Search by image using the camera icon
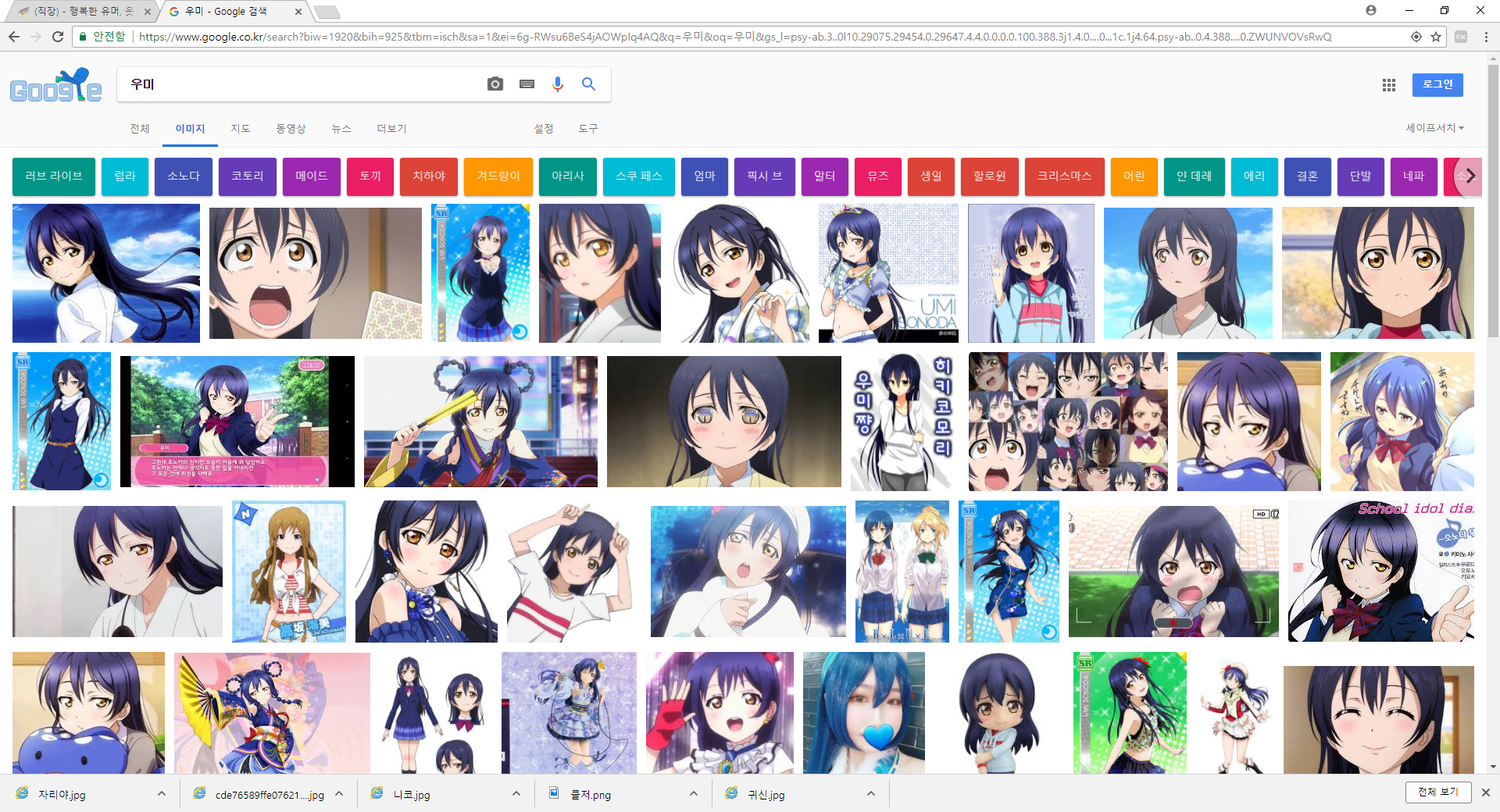 click(x=495, y=84)
